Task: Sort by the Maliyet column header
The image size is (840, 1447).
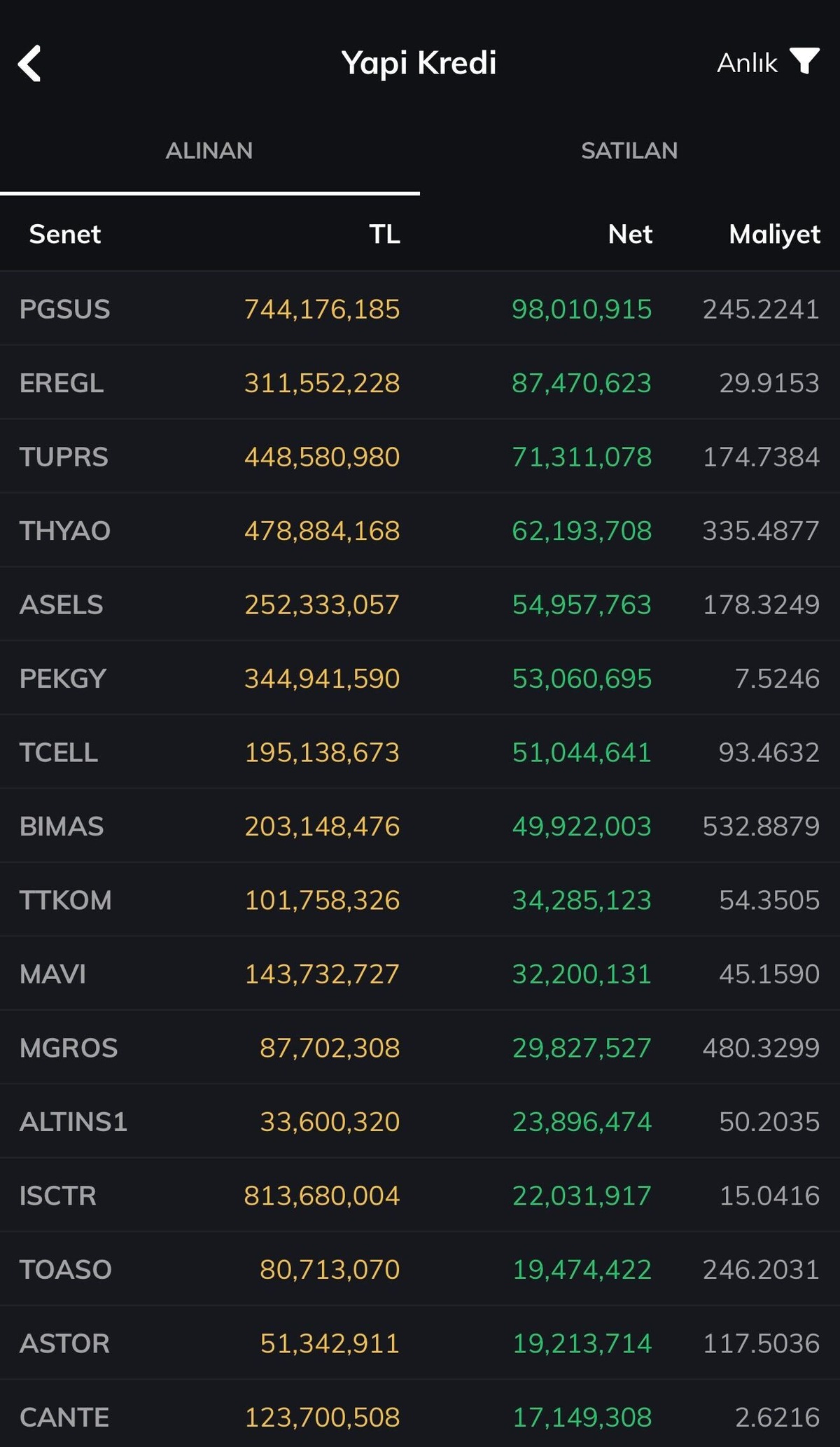Action: (x=774, y=235)
